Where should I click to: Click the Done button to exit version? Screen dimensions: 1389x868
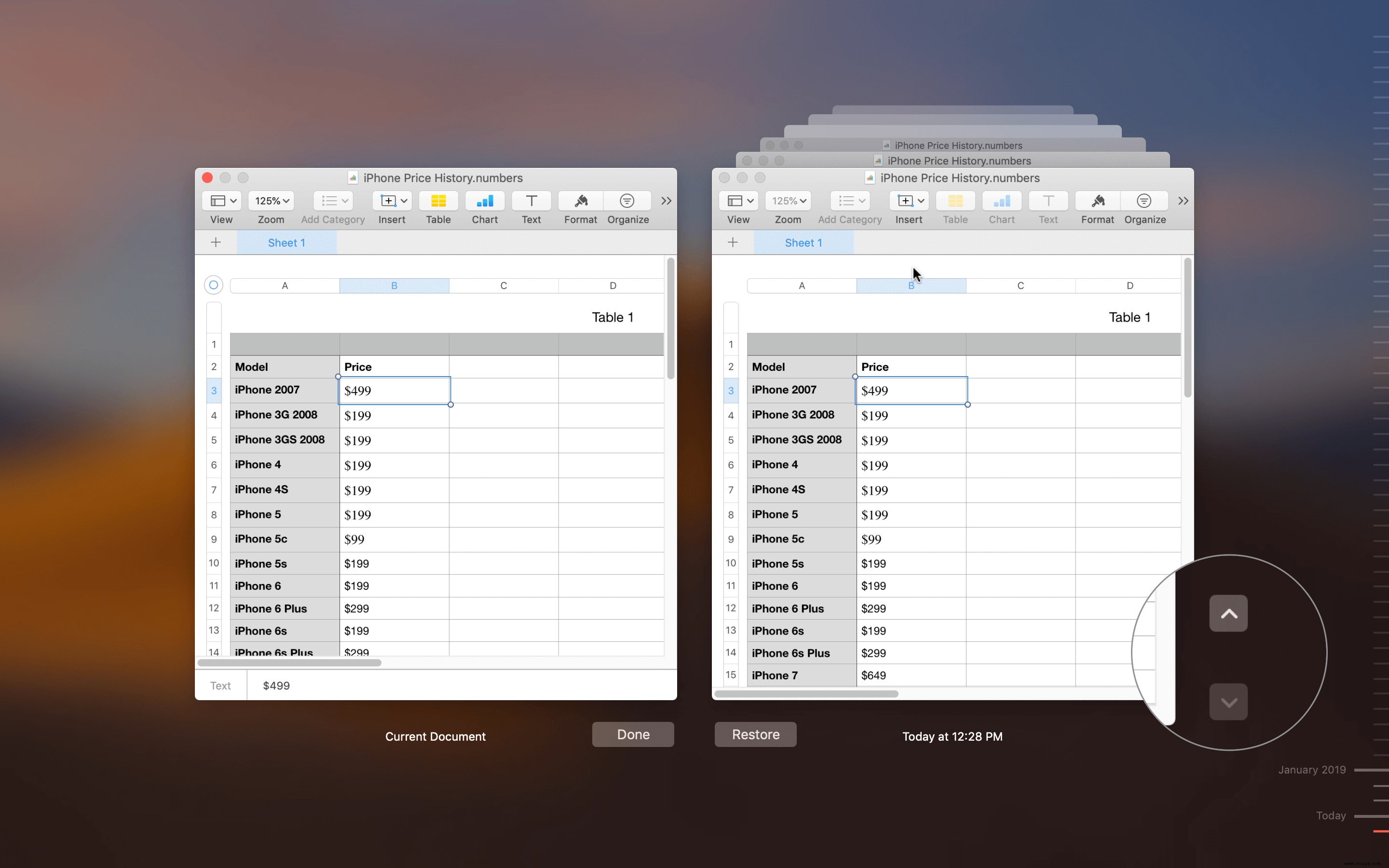(634, 734)
